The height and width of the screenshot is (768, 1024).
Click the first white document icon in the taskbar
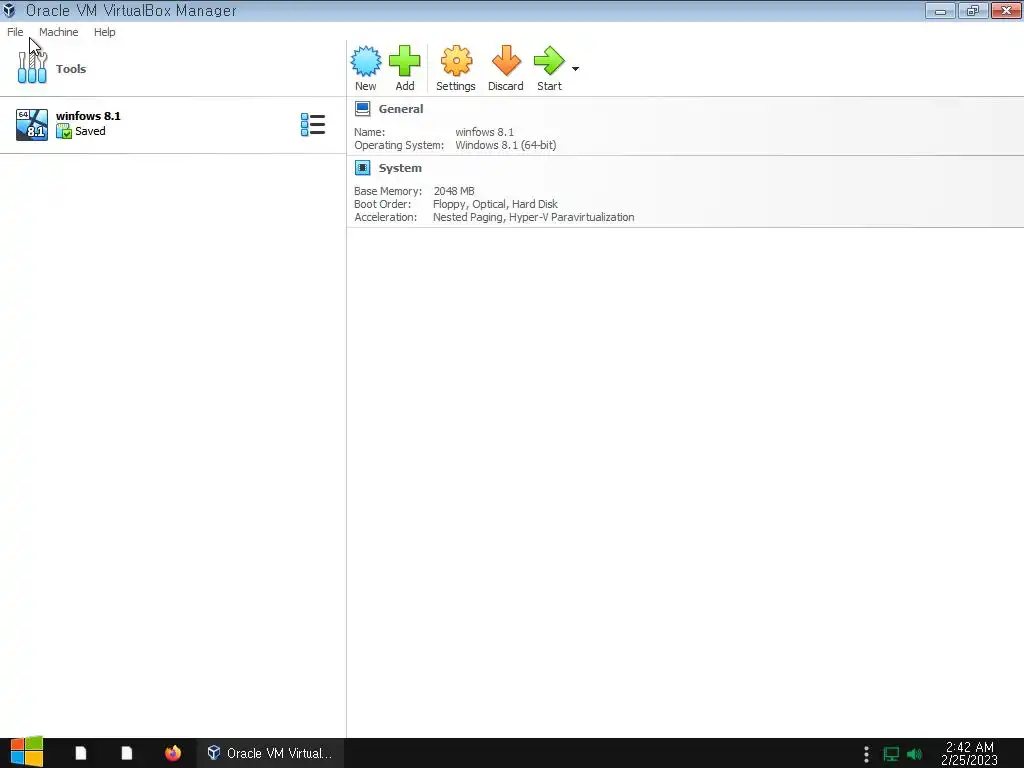pyautogui.click(x=81, y=753)
